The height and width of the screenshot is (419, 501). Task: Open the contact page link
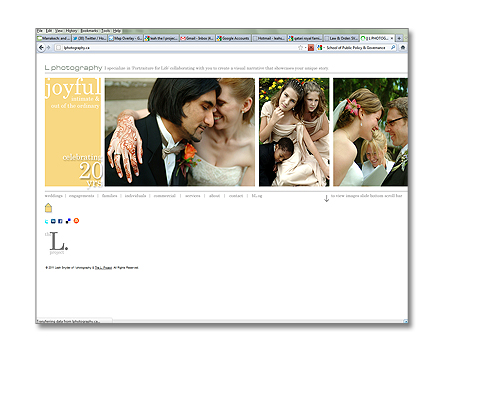click(236, 196)
